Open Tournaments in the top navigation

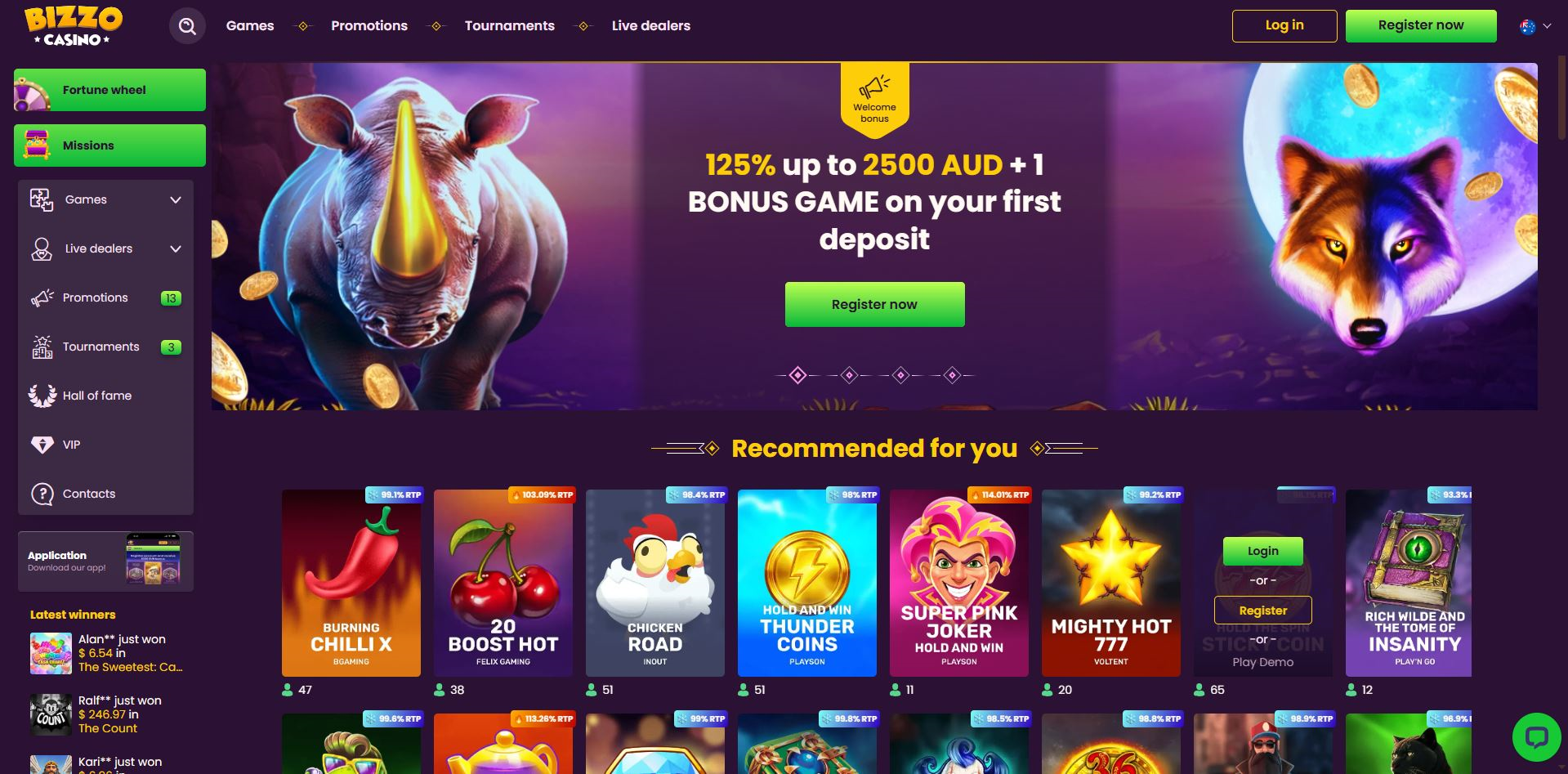pyautogui.click(x=509, y=26)
